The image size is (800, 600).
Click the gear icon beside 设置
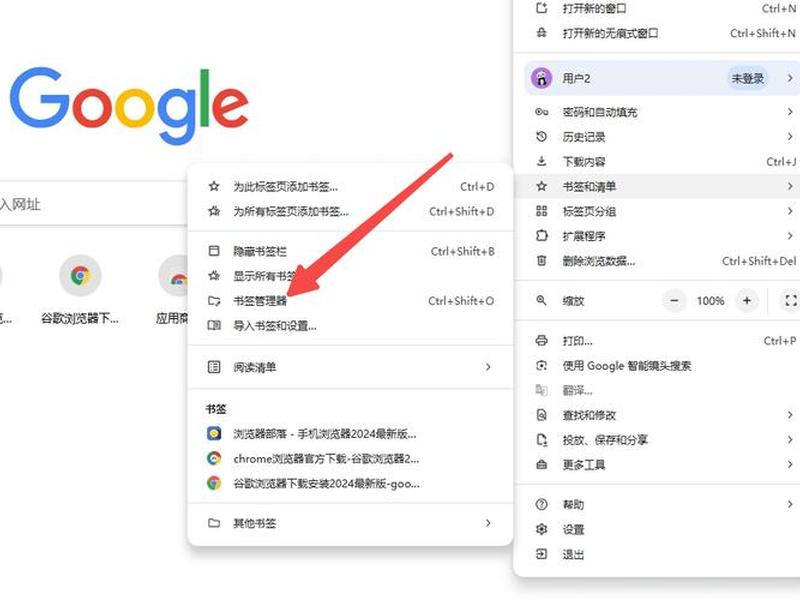pyautogui.click(x=541, y=530)
